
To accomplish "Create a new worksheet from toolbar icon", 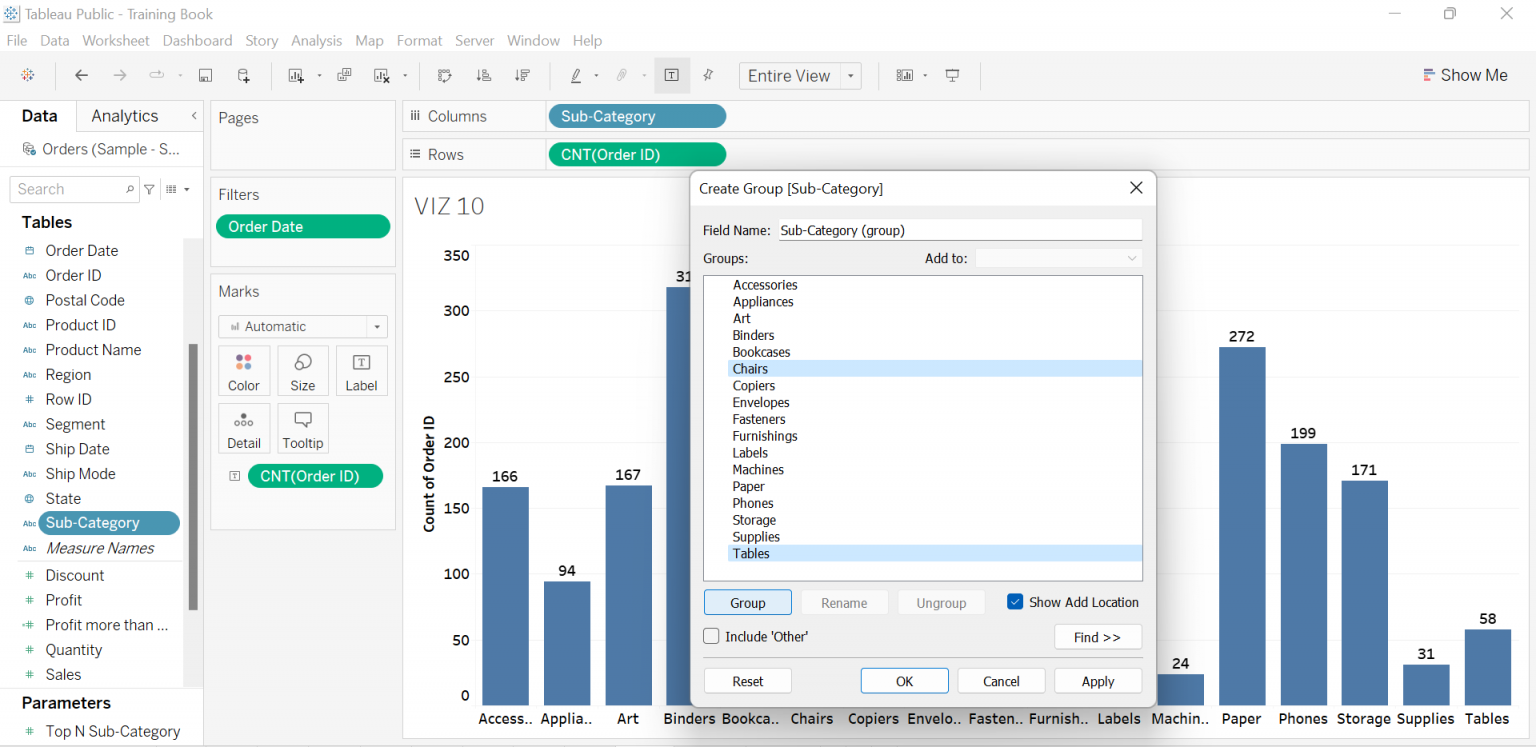I will tap(296, 75).
